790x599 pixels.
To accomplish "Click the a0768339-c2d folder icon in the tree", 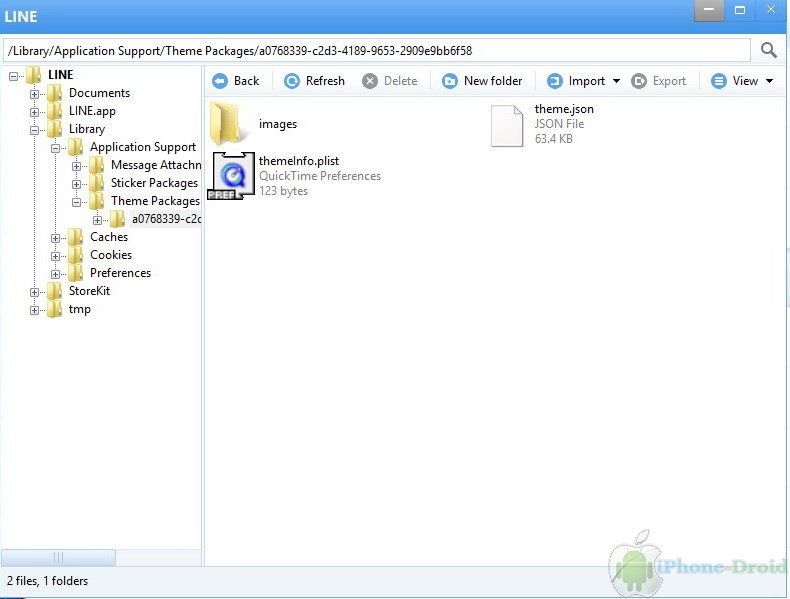I will coord(118,219).
